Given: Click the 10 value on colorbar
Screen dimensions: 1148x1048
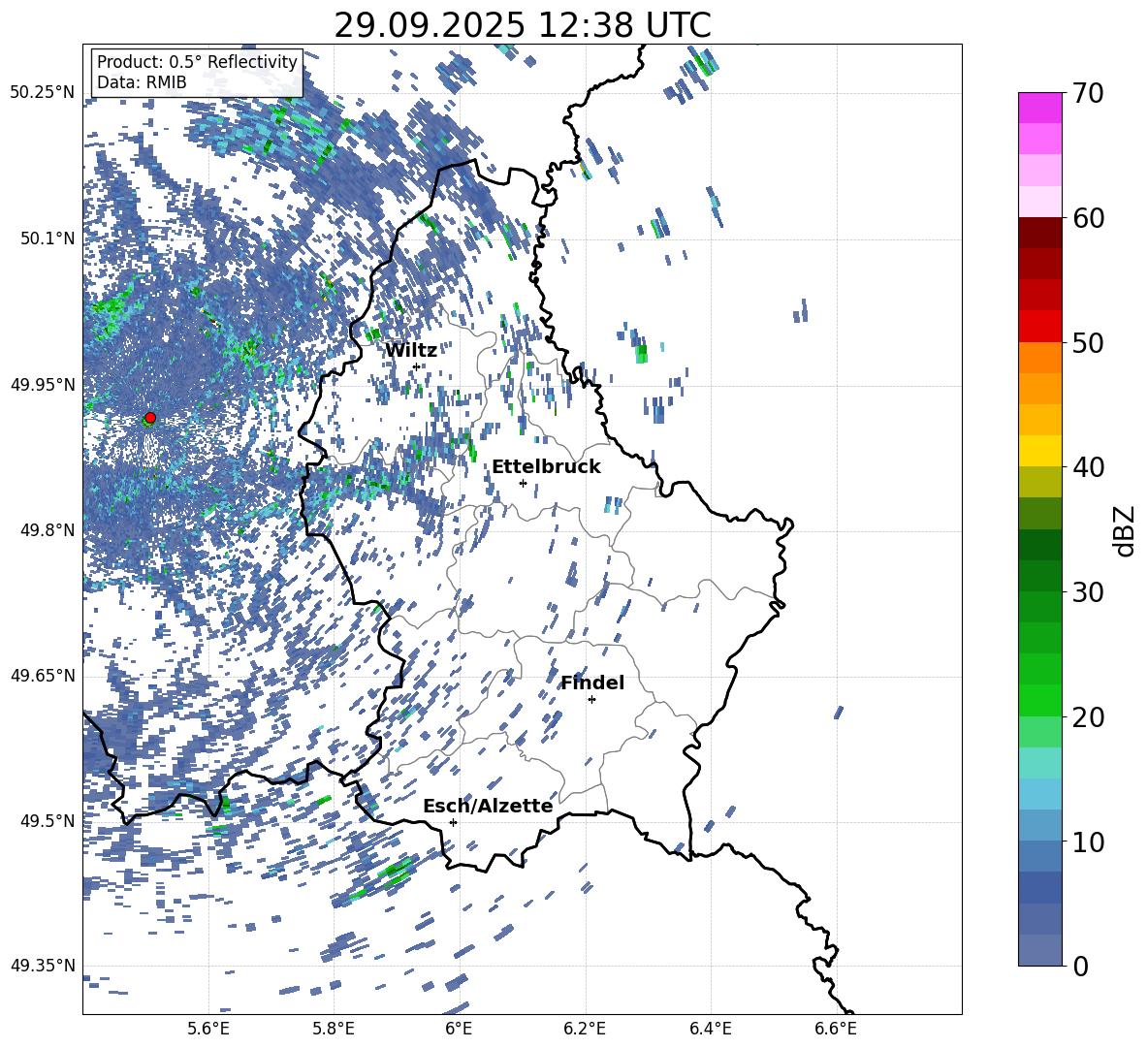Looking at the screenshot, I should point(1087,842).
